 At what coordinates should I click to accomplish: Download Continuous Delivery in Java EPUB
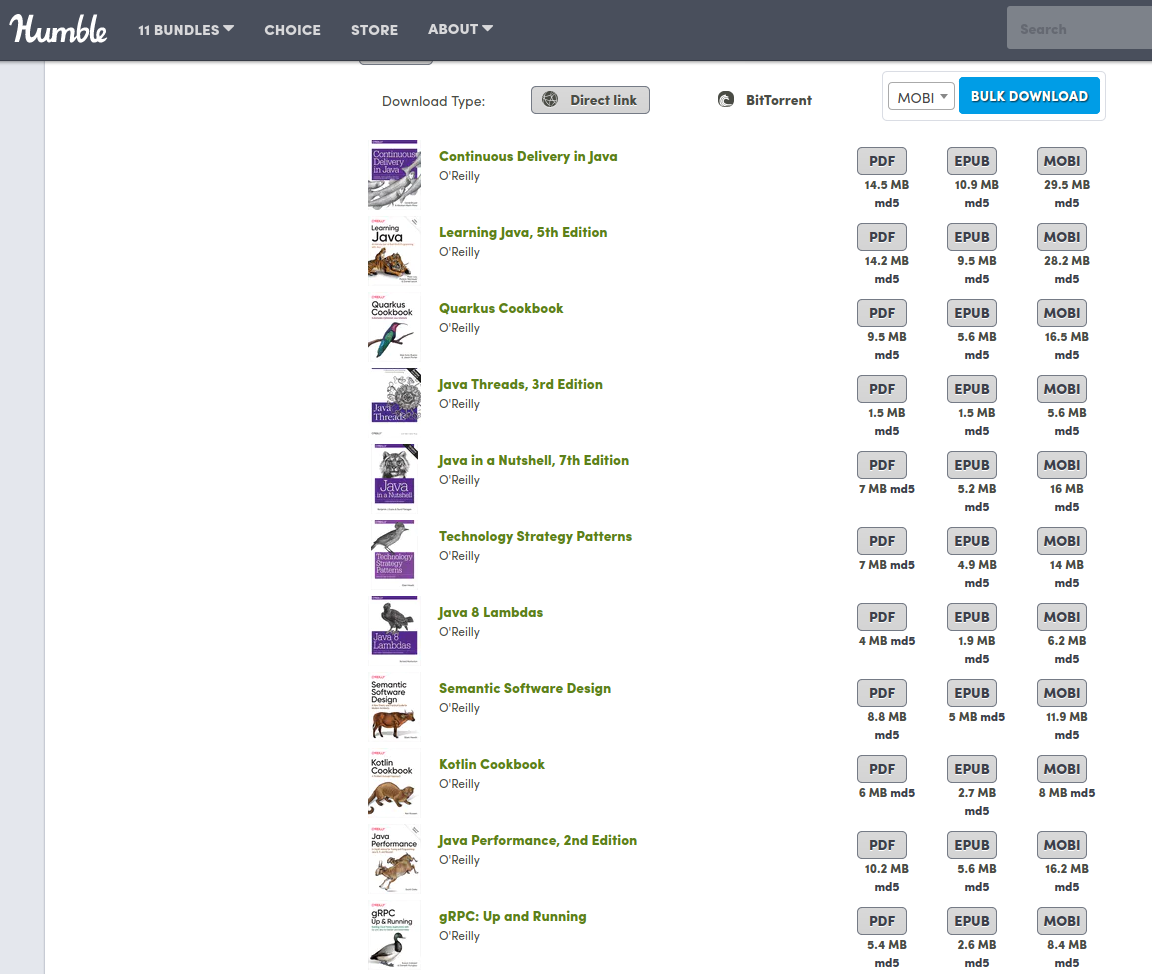click(x=971, y=161)
